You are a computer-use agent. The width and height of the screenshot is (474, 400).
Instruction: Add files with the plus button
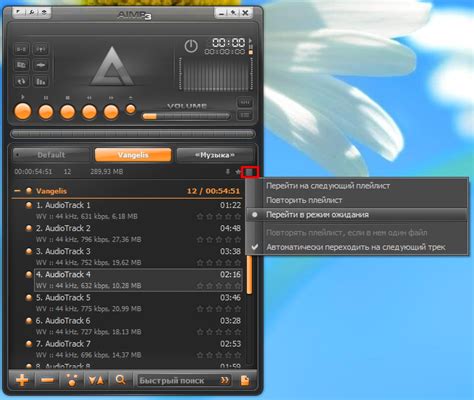click(x=22, y=380)
